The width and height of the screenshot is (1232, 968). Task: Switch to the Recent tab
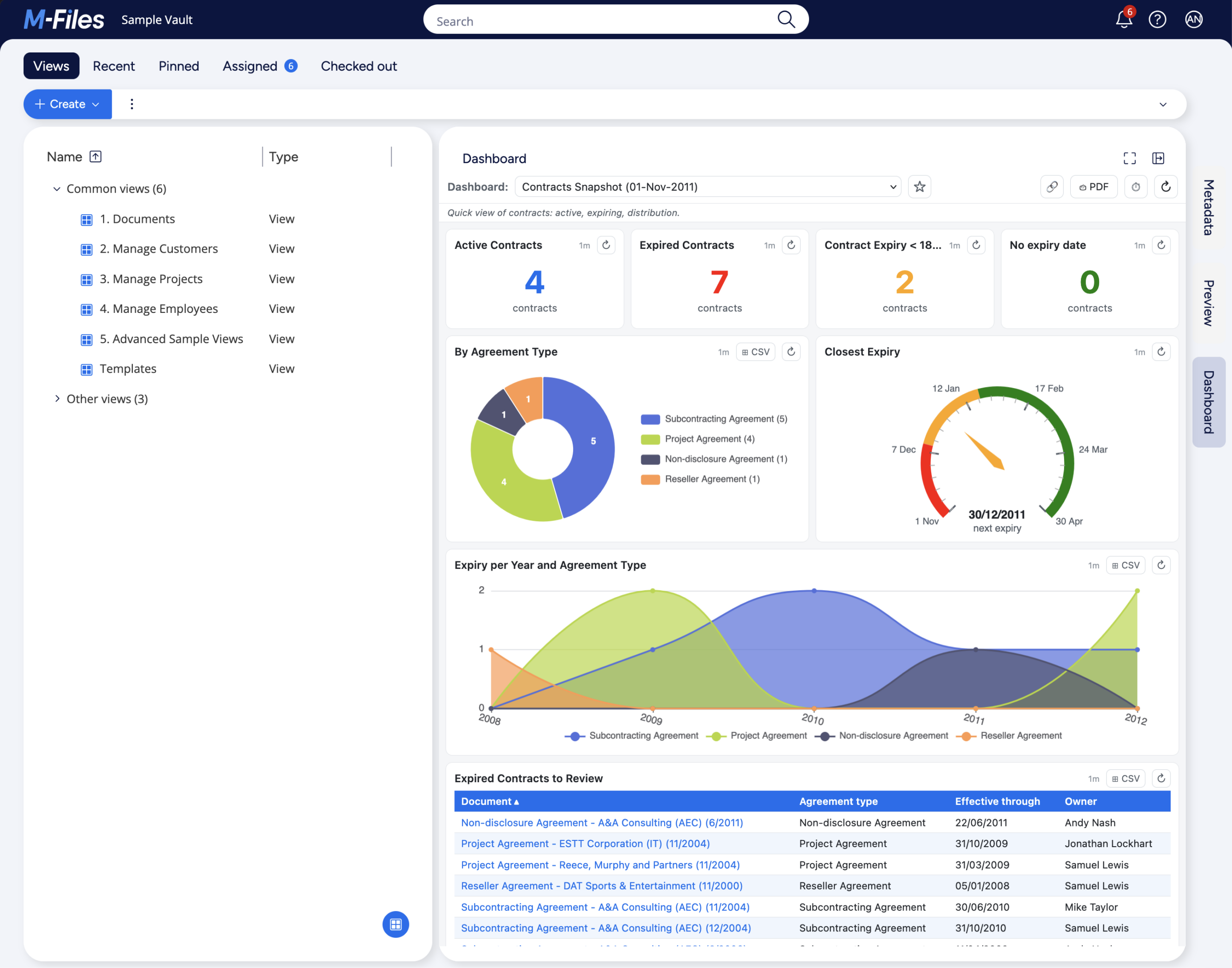(x=114, y=66)
